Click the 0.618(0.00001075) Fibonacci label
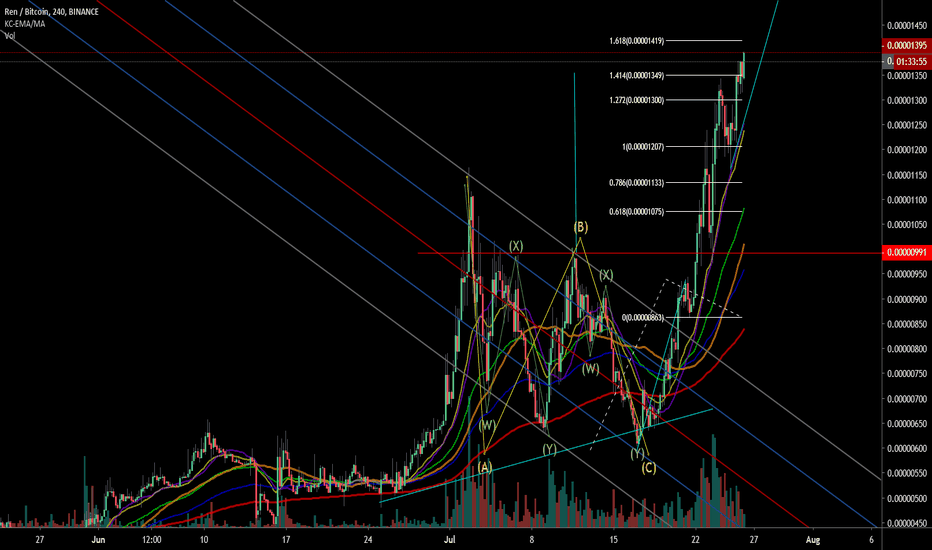Image resolution: width=932 pixels, height=550 pixels. [636, 211]
